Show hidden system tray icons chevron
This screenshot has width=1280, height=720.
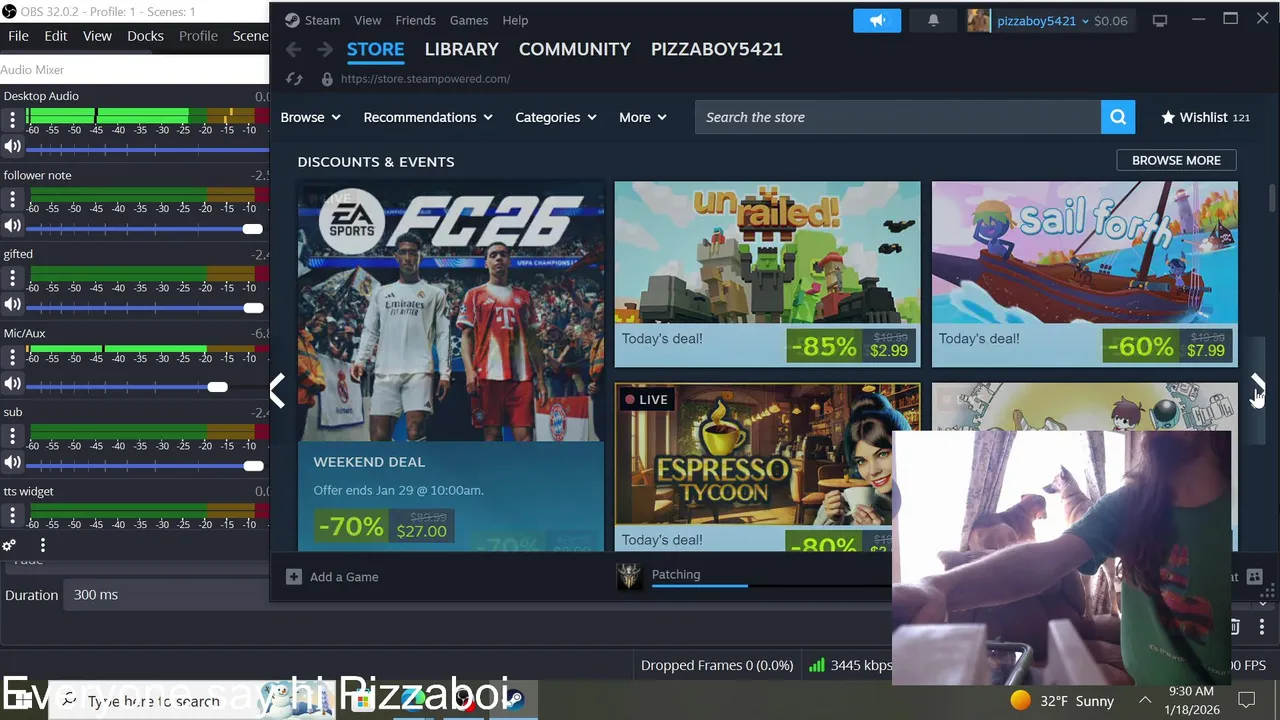tap(1145, 700)
